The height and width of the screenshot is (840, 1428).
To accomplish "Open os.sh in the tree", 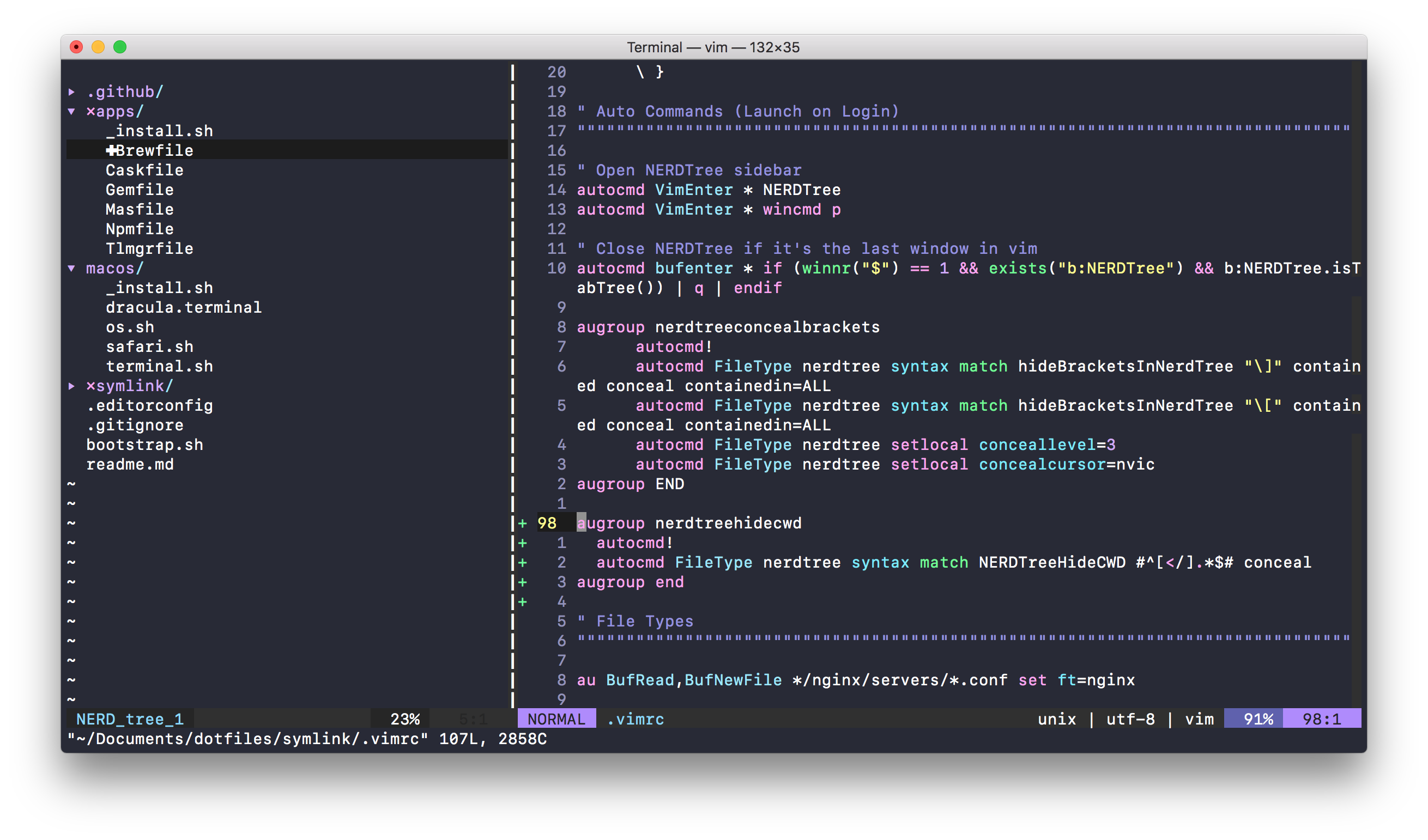I will pyautogui.click(x=130, y=327).
